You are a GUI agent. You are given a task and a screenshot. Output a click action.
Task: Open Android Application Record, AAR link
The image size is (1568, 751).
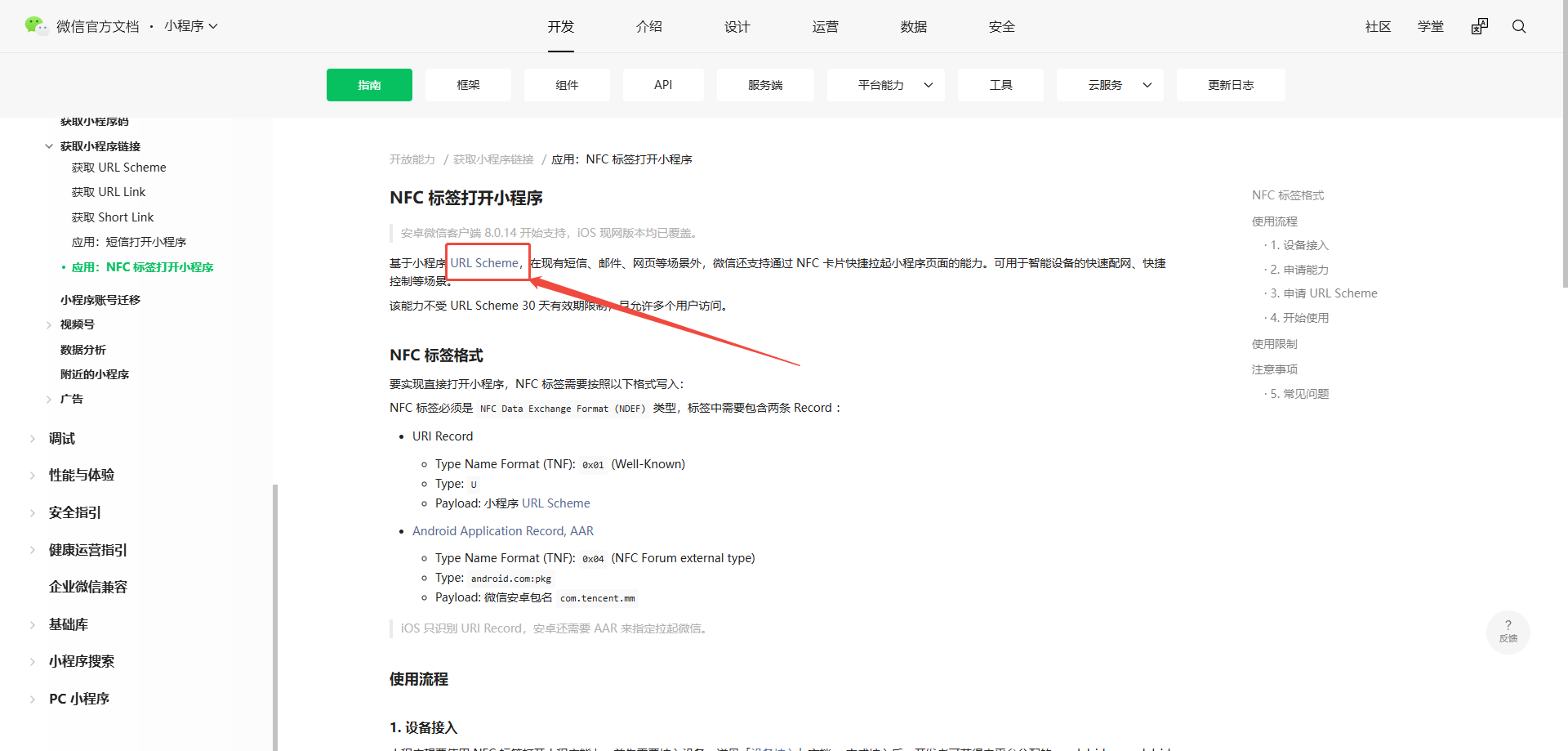pos(503,531)
